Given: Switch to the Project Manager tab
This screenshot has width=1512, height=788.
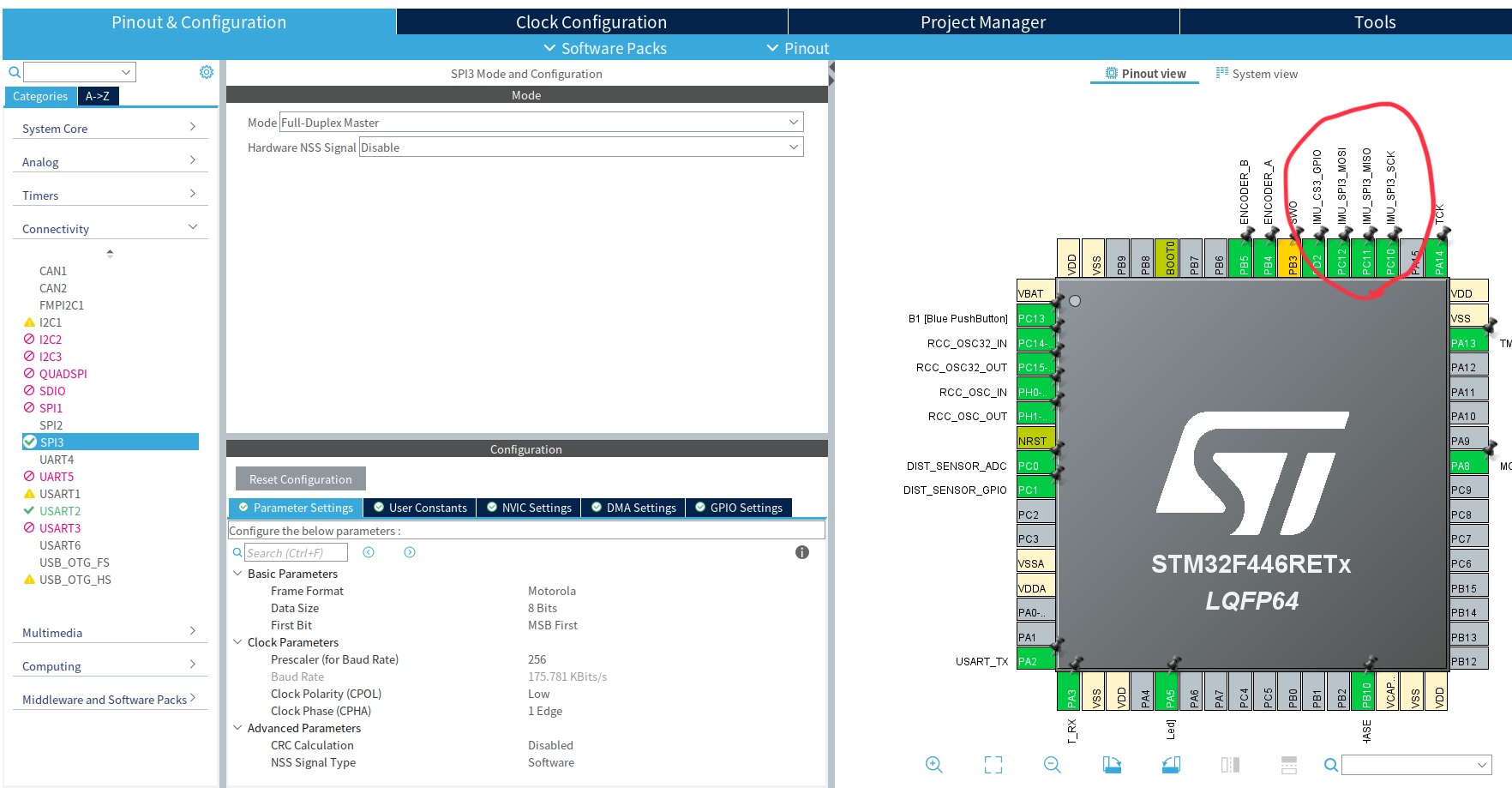Looking at the screenshot, I should (983, 22).
